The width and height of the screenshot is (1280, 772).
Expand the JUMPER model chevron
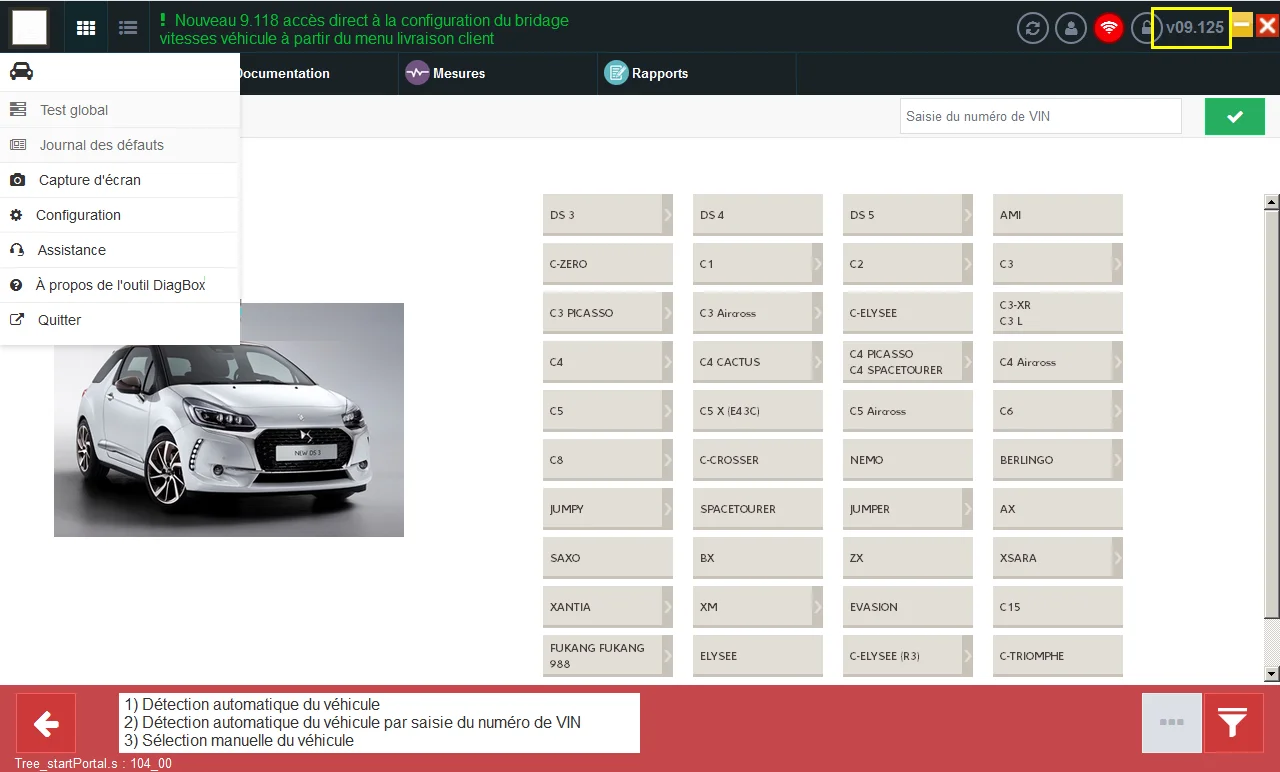point(968,509)
